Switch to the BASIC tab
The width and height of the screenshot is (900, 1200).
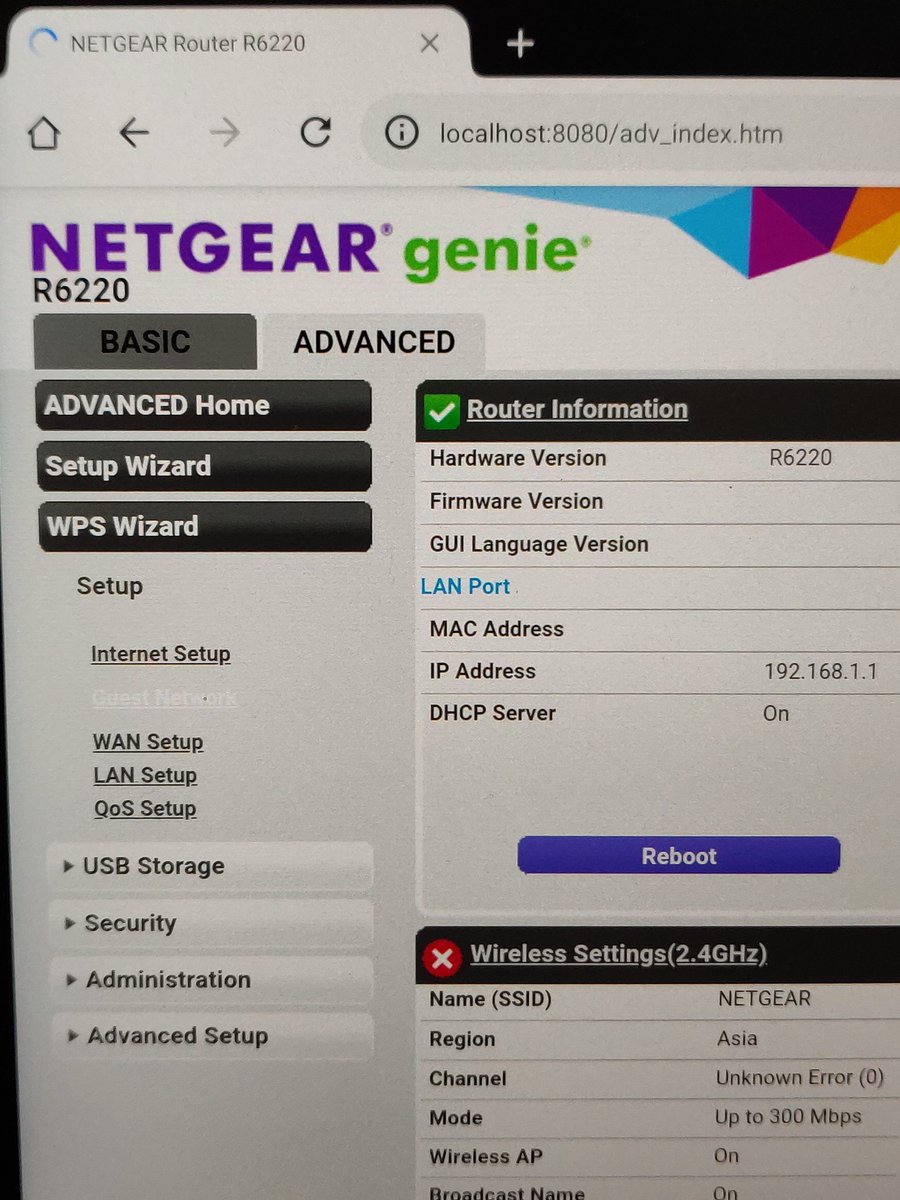[x=145, y=342]
